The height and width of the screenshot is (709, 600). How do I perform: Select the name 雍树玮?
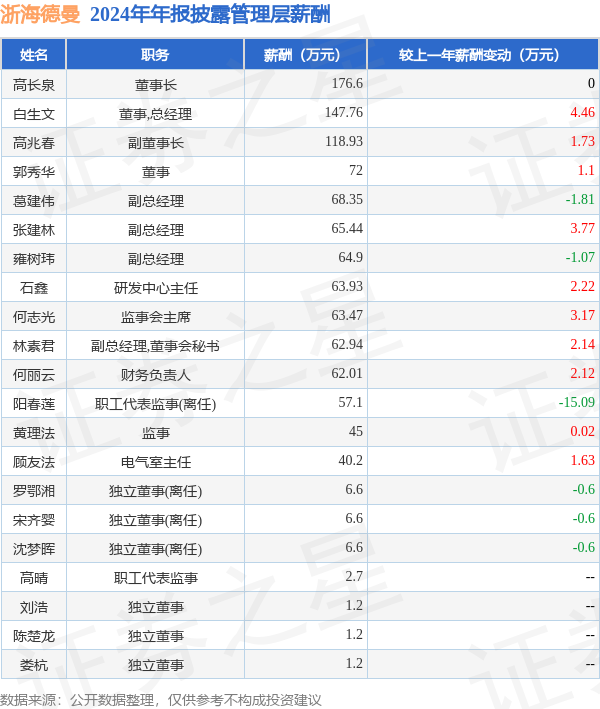click(34, 258)
